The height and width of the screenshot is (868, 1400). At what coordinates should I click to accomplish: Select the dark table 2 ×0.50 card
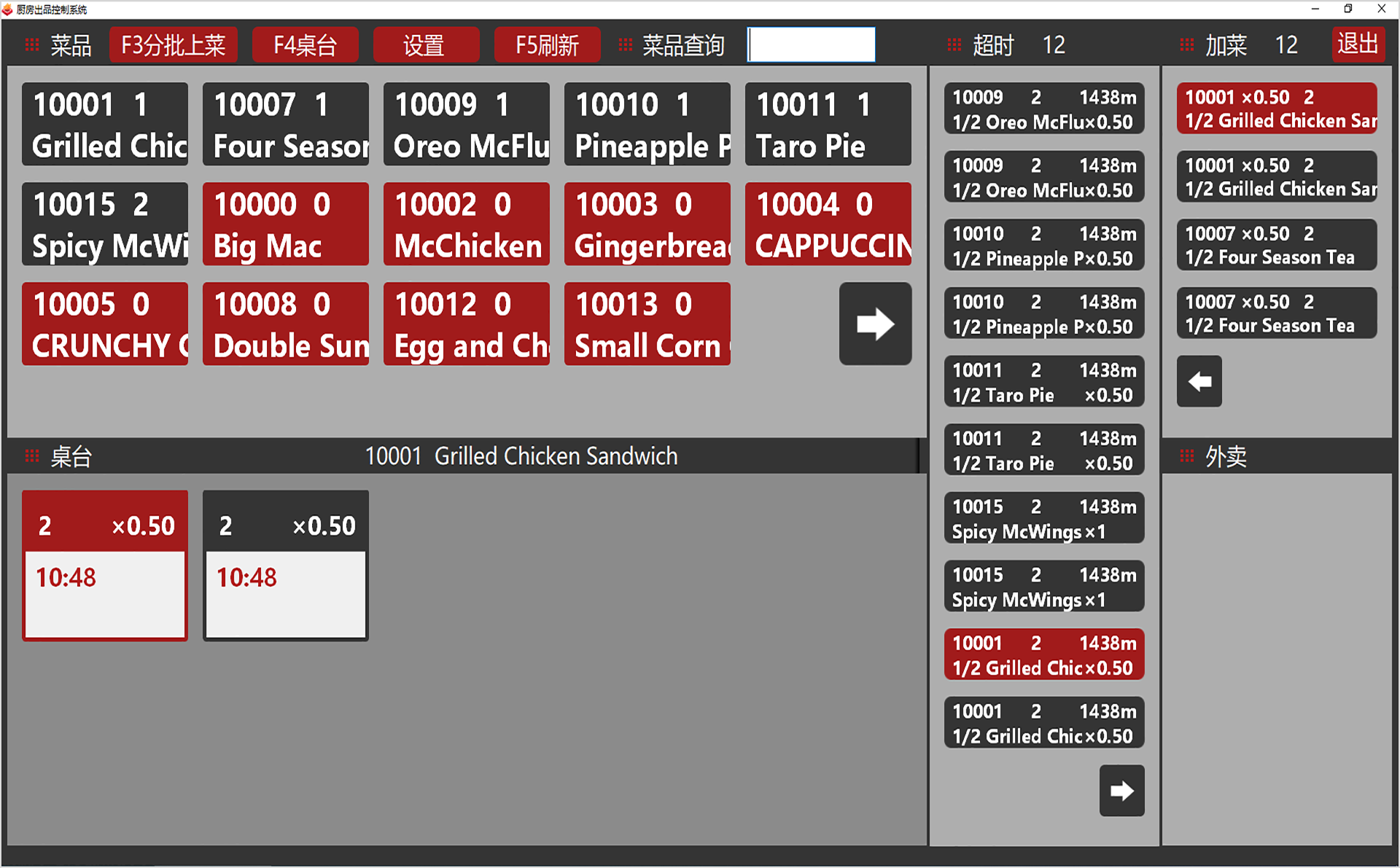tap(286, 566)
